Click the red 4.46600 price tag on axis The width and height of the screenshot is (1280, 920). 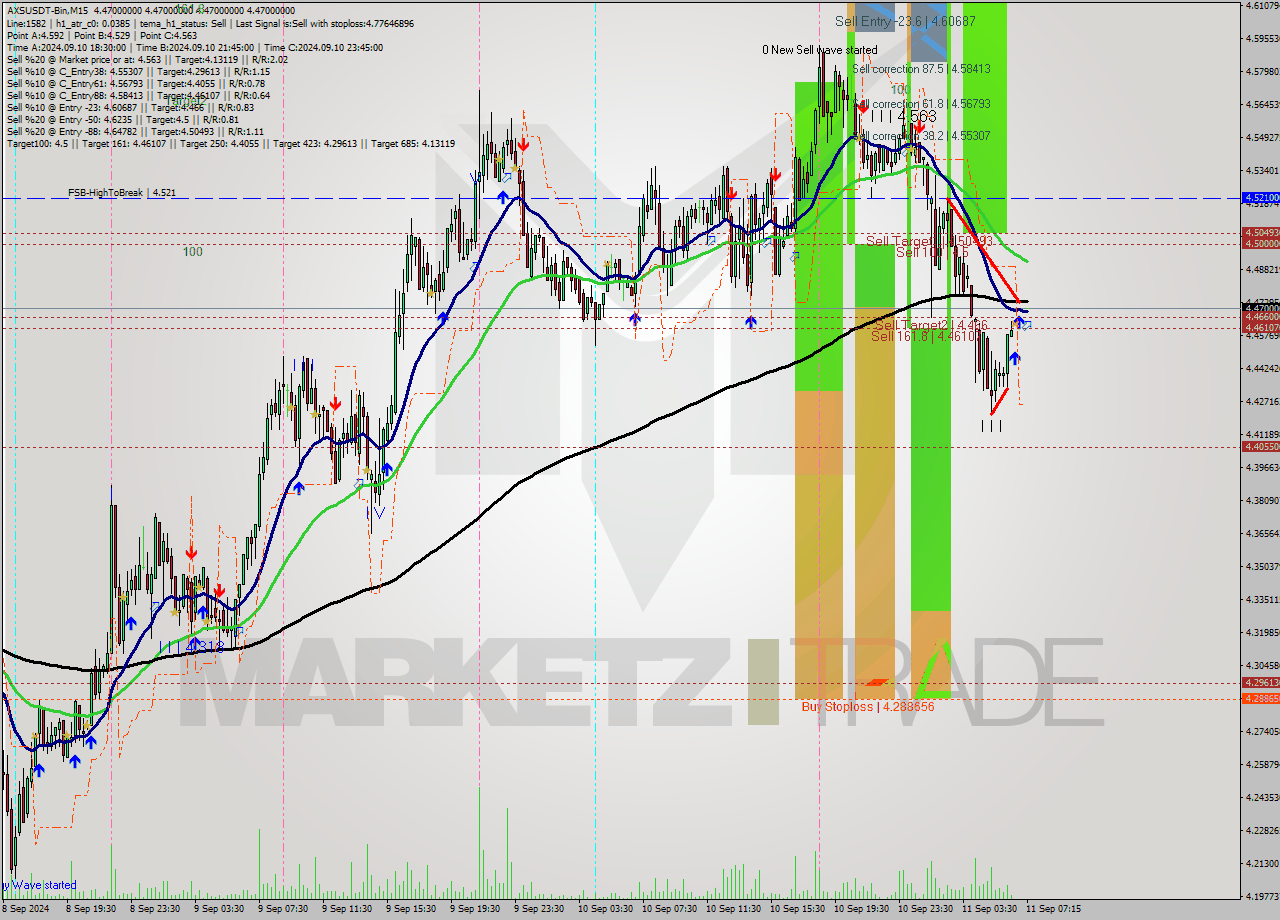point(1260,316)
